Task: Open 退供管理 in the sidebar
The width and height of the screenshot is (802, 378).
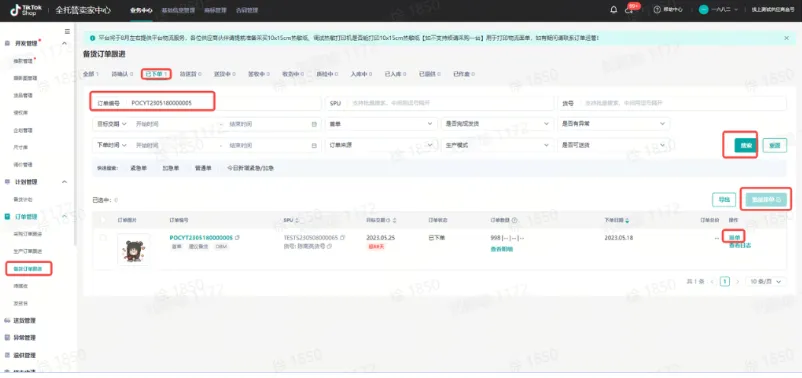Action: 25,355
